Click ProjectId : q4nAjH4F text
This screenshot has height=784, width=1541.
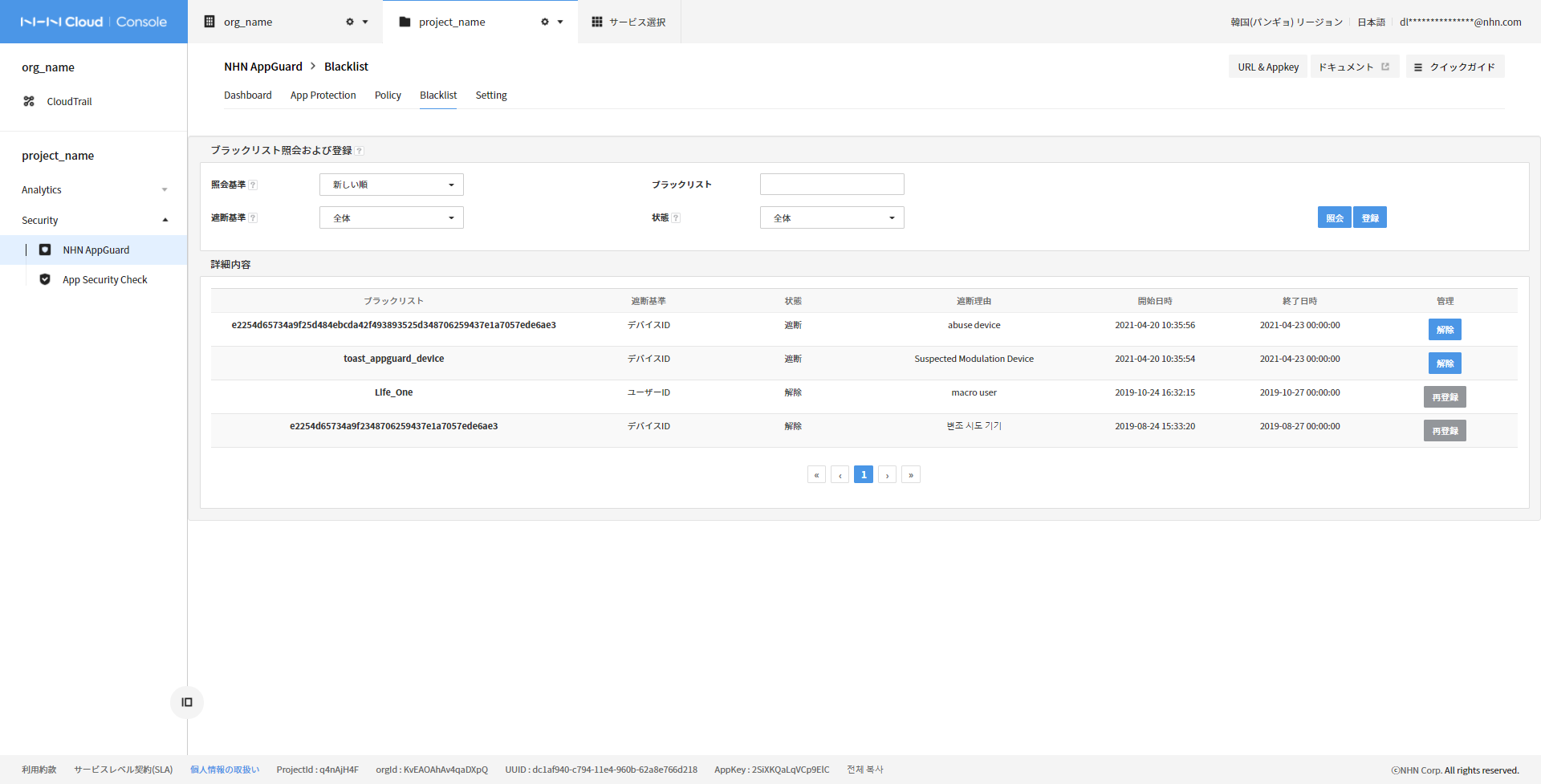pos(318,770)
